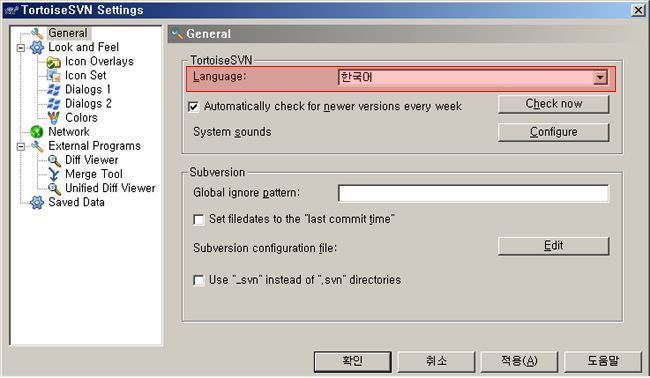Close the TortoiseSVN Settings window
The image size is (650, 378).
point(638,10)
